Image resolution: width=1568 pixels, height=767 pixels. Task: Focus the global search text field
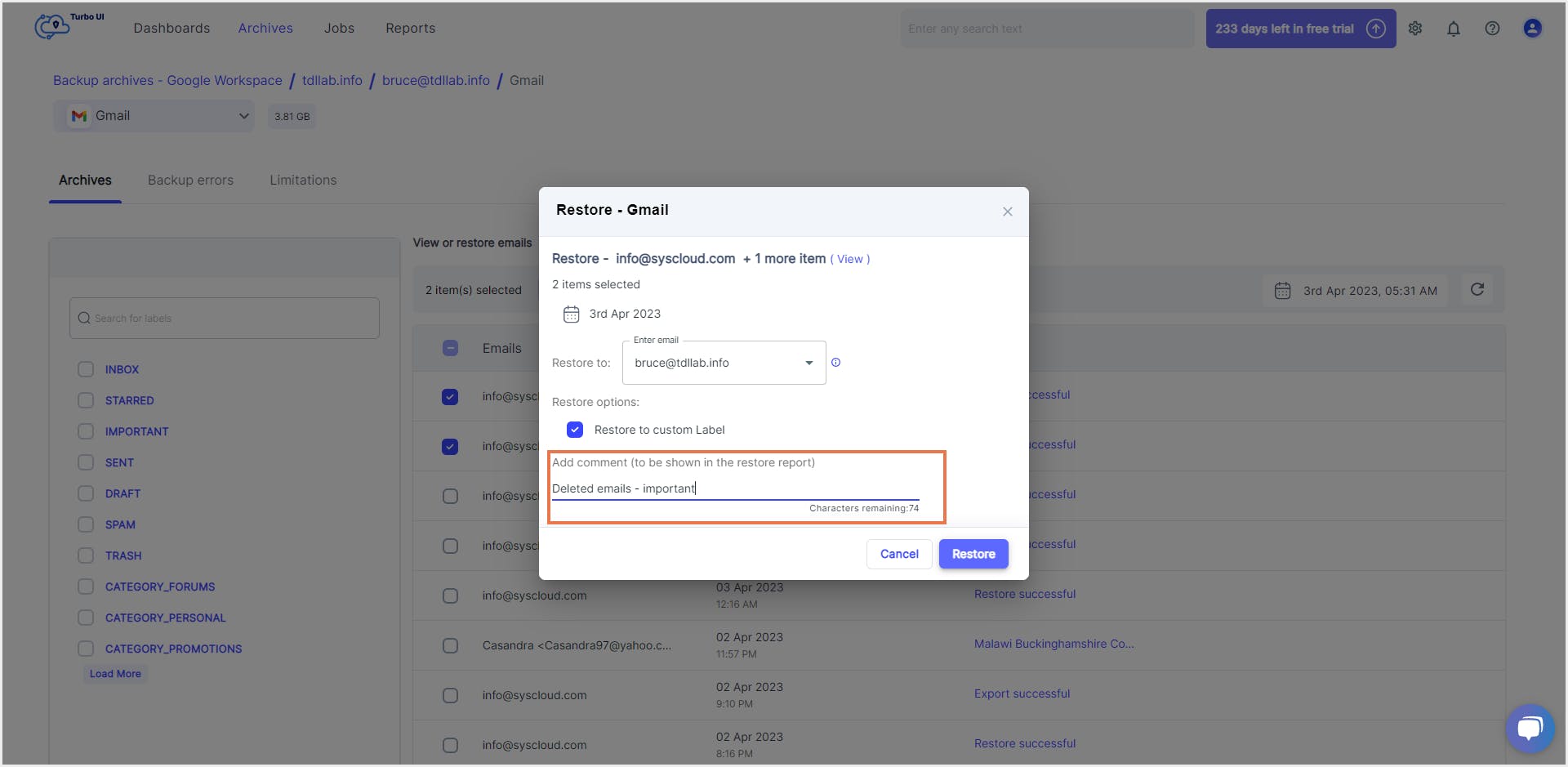[1047, 29]
